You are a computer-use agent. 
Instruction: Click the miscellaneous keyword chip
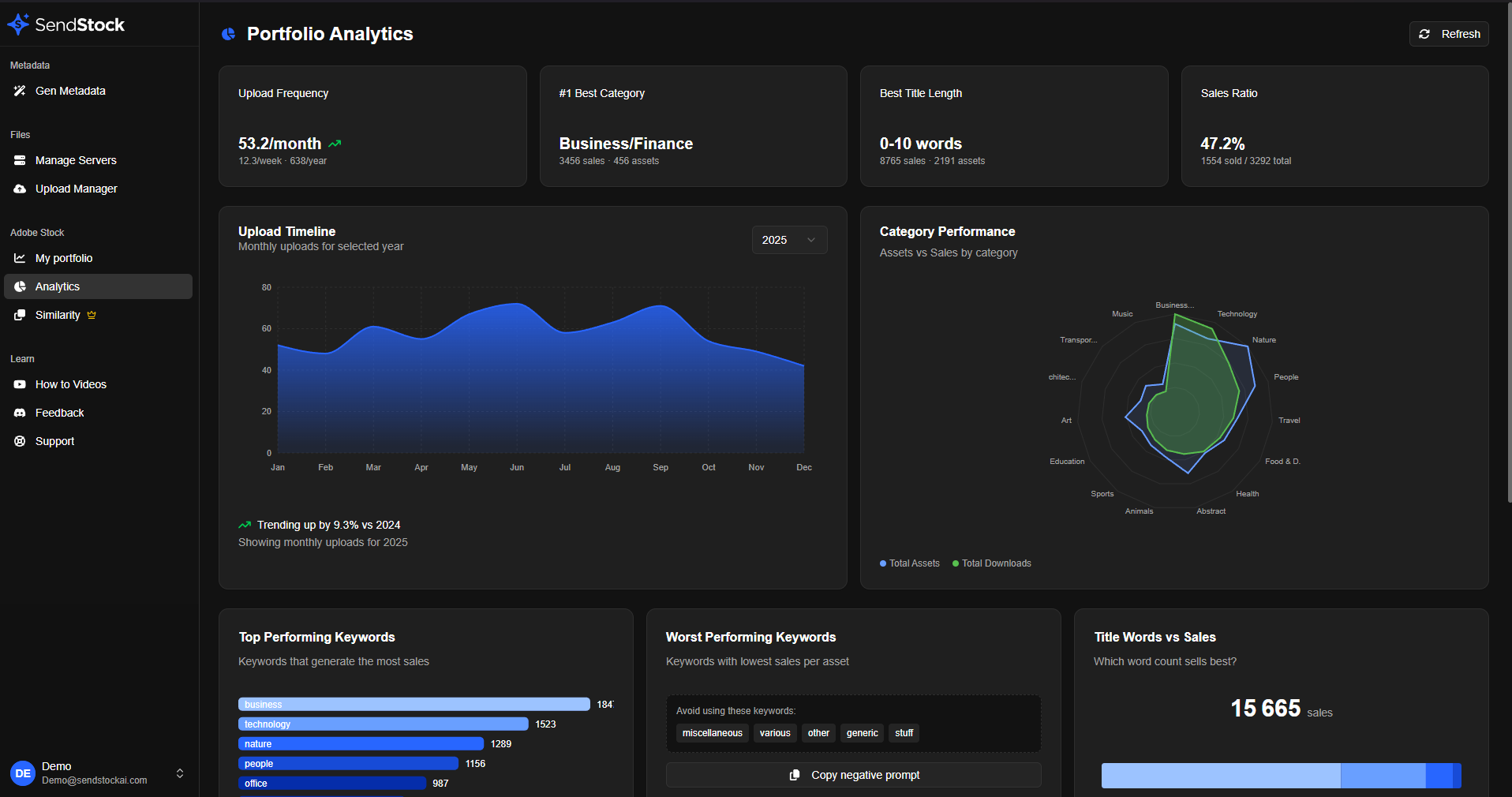point(711,733)
